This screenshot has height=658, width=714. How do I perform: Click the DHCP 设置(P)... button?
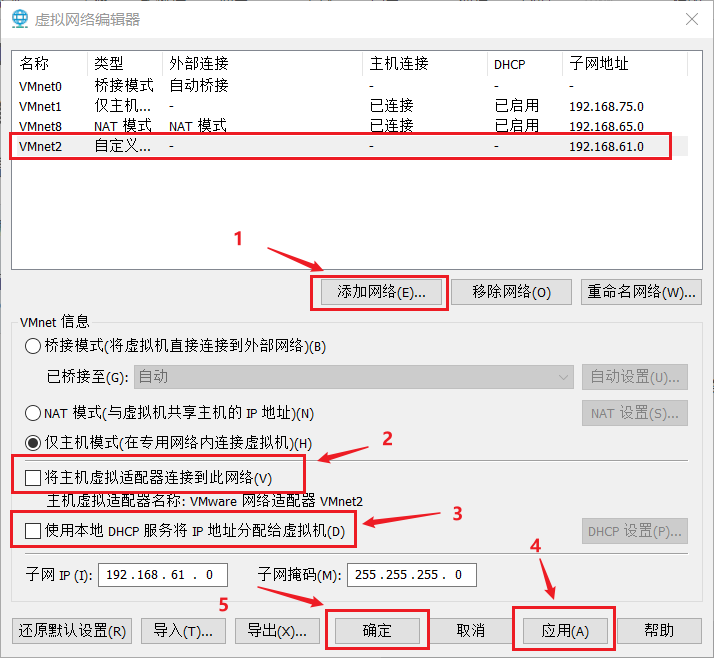635,531
